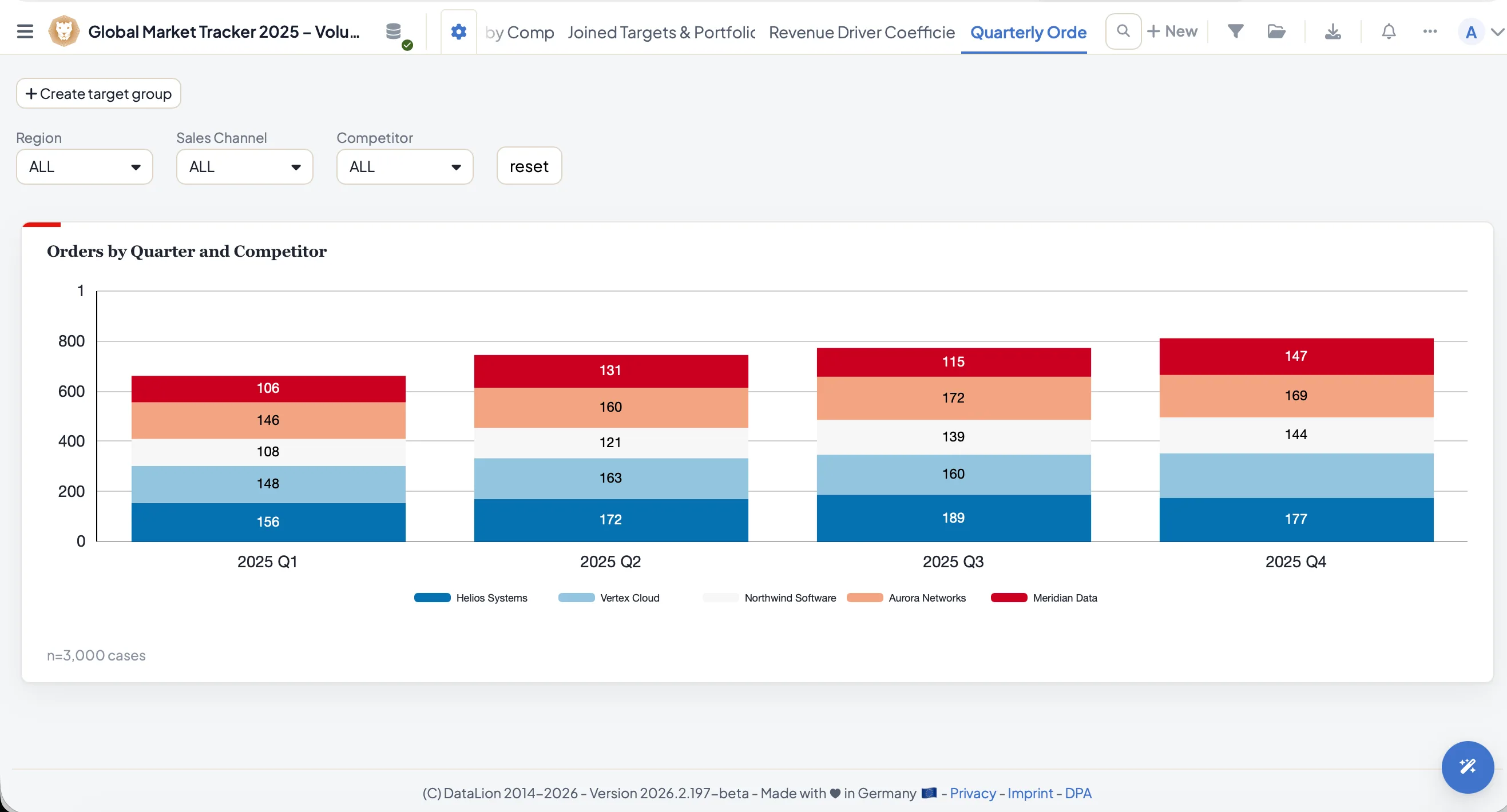The image size is (1507, 812).
Task: Click Create target group button
Action: [x=98, y=94]
